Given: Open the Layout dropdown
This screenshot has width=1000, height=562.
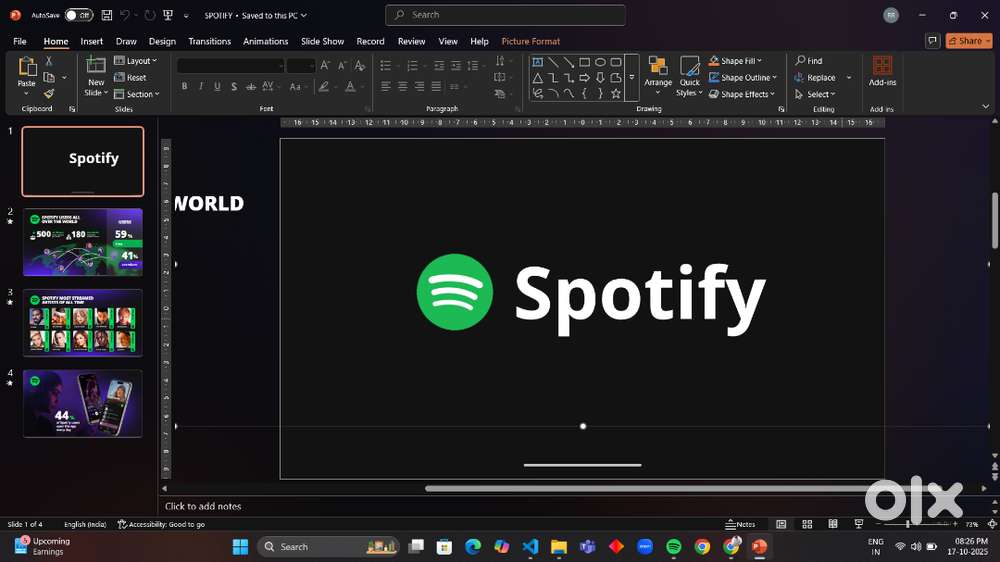Looking at the screenshot, I should tap(135, 61).
